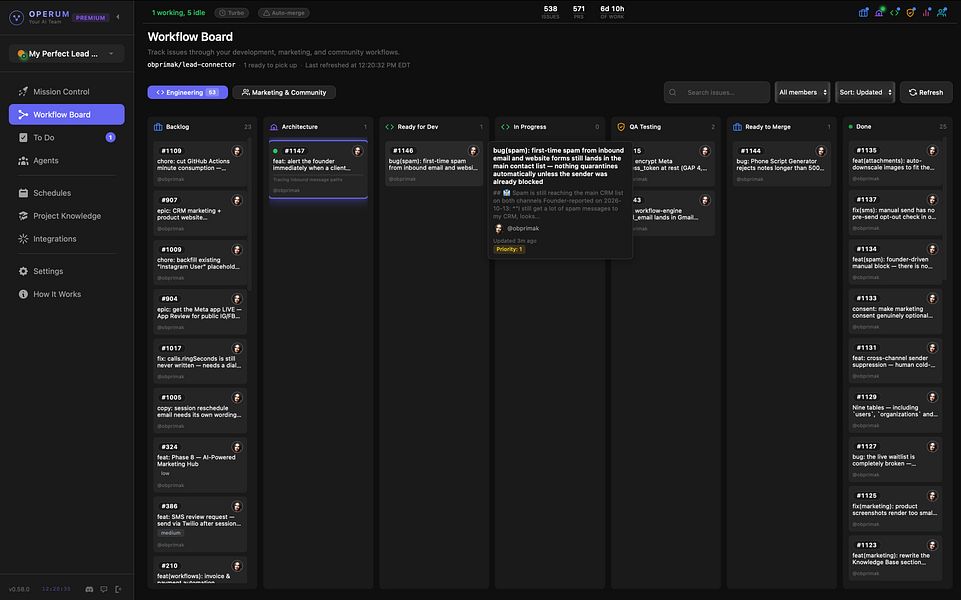Click the assignee avatar on card #1135
Image resolution: width=961 pixels, height=600 pixels.
tap(932, 150)
